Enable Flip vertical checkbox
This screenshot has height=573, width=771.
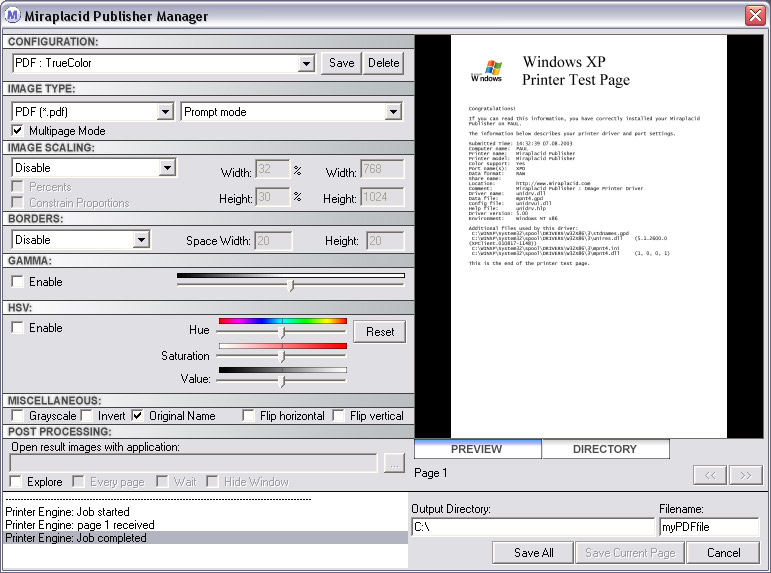[x=338, y=416]
